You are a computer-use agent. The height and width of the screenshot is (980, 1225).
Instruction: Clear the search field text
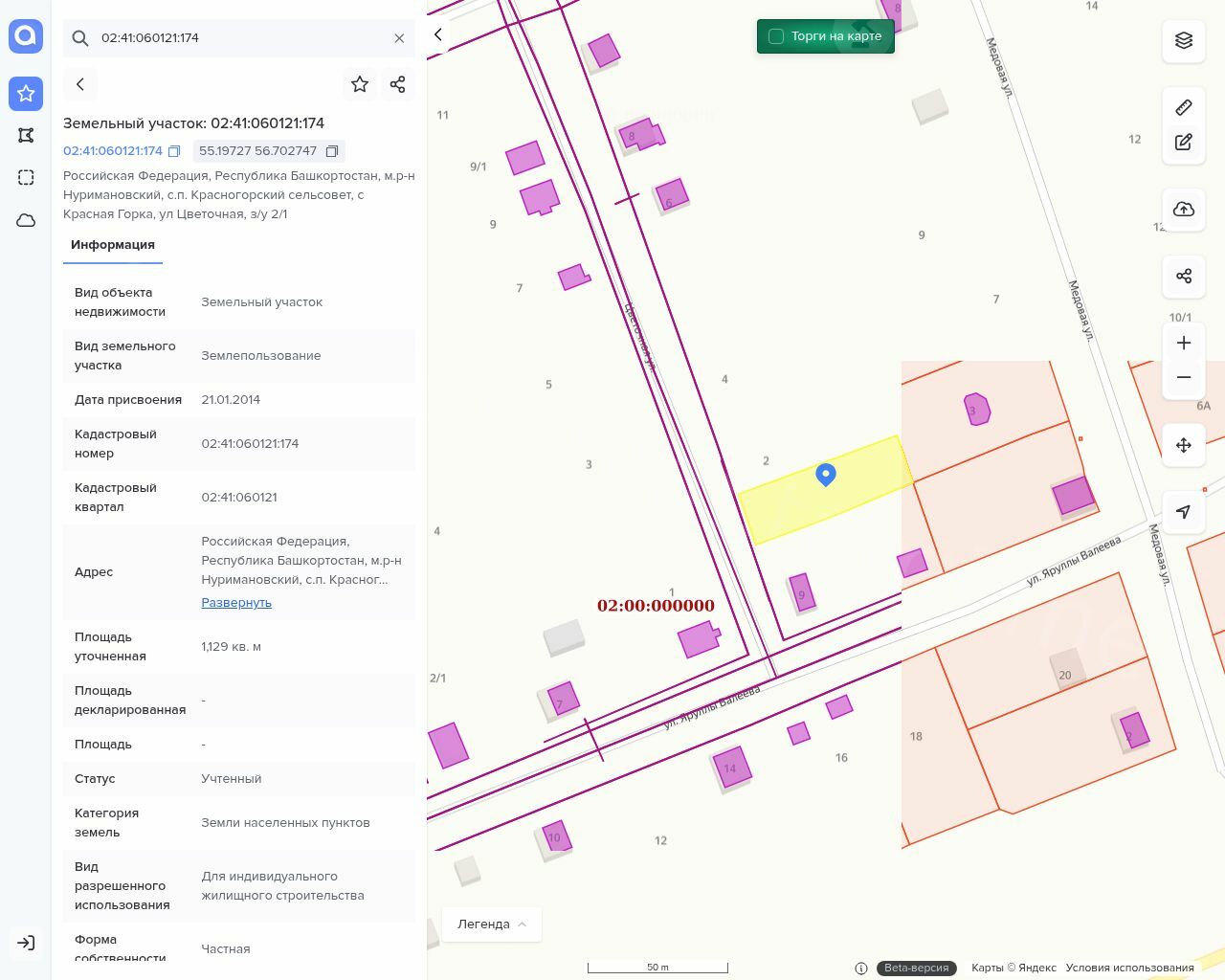[x=399, y=38]
